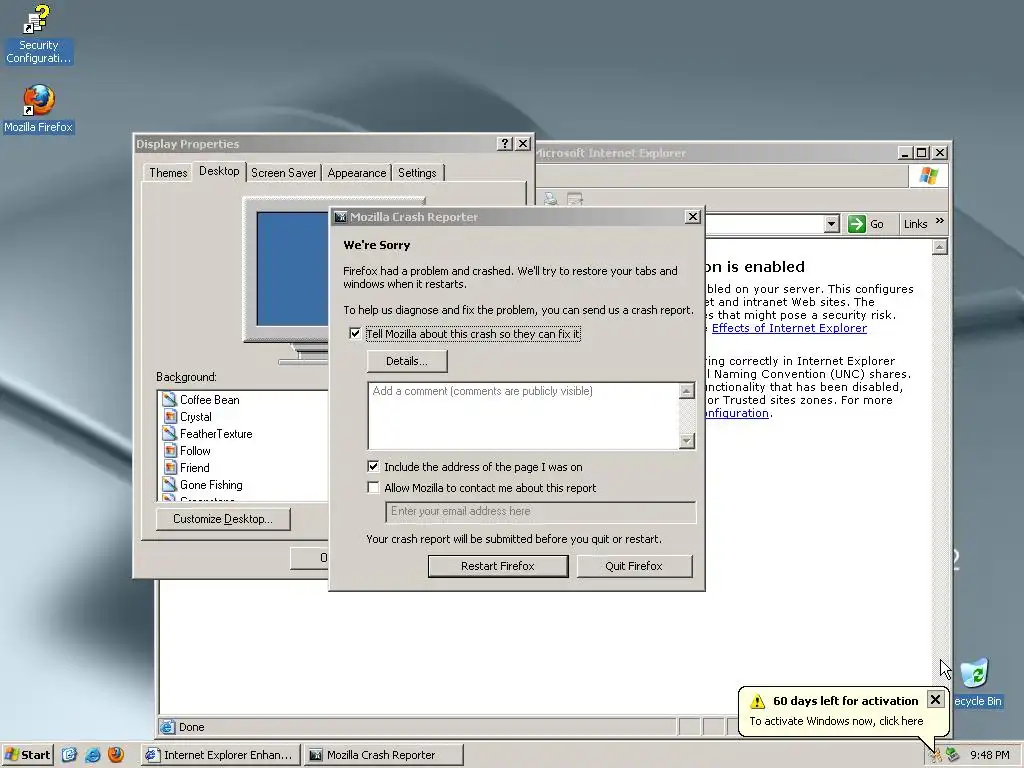Click the FeatherTexture background file icon
This screenshot has width=1024, height=768.
pos(169,433)
